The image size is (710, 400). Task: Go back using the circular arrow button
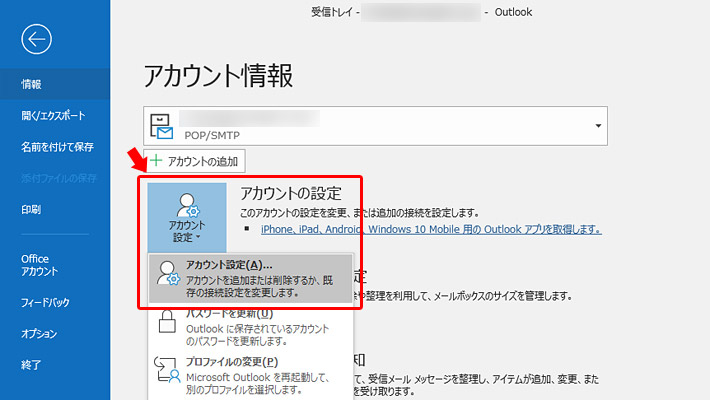(36, 39)
